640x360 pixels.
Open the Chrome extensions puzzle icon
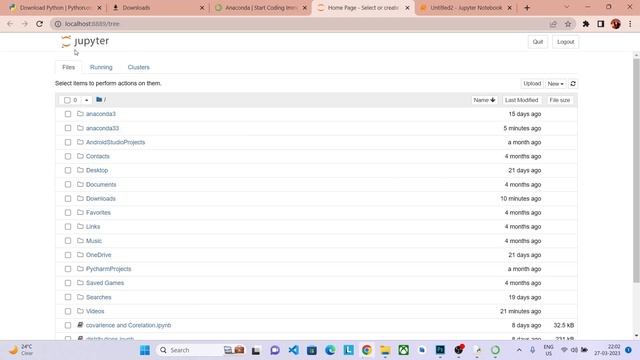(586, 24)
